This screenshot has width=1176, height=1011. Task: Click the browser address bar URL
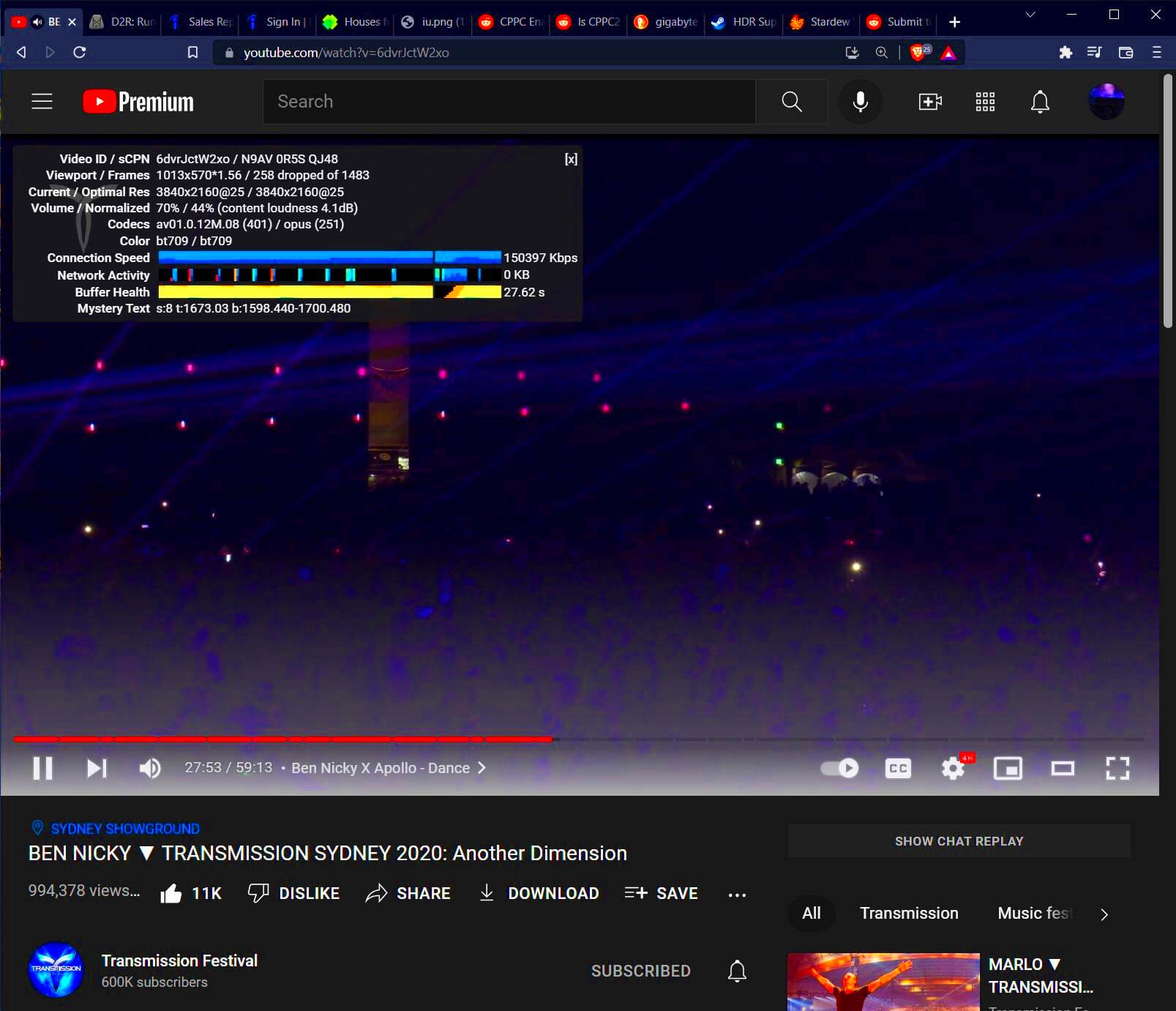(346, 52)
